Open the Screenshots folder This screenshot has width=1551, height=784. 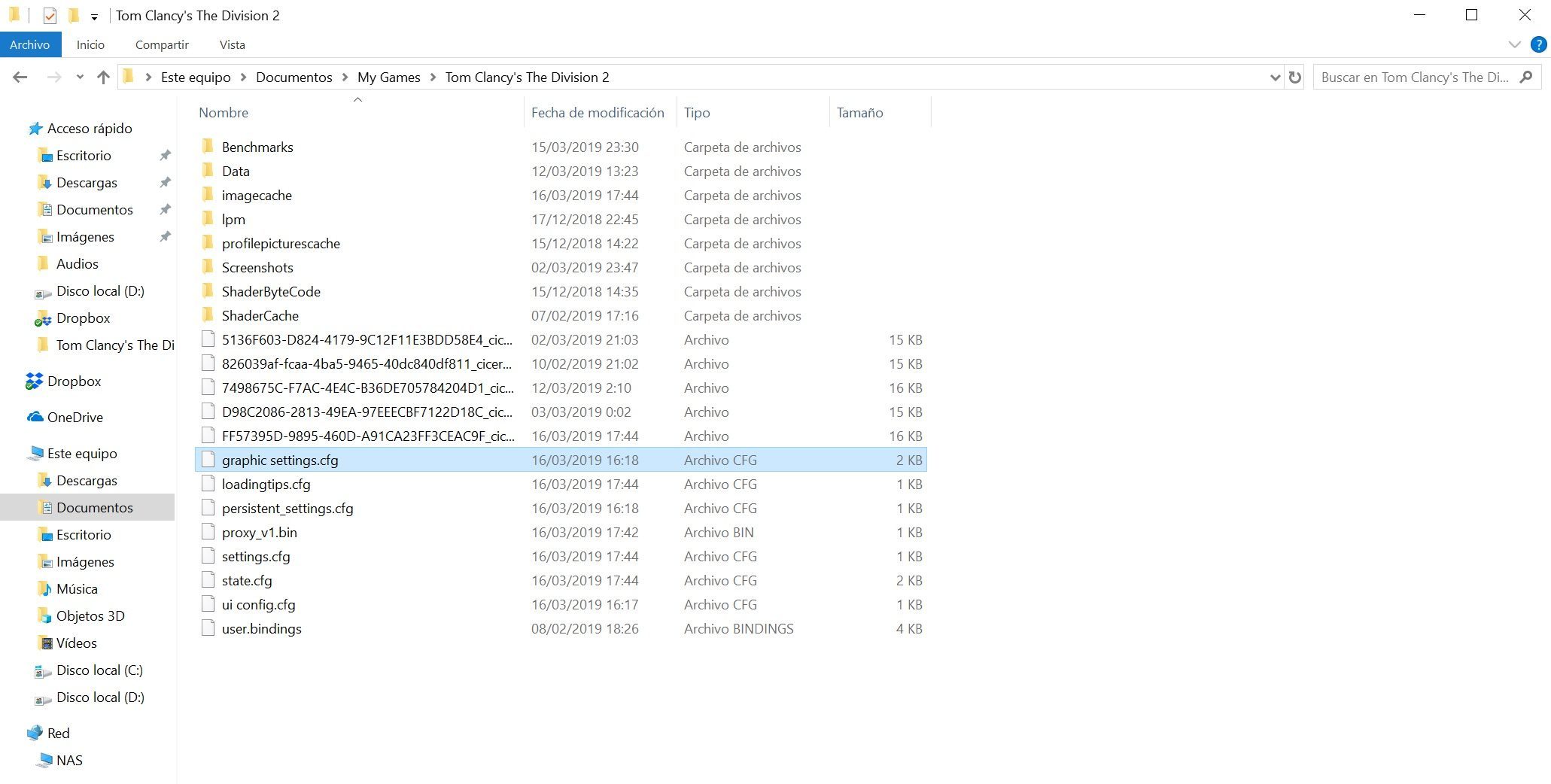tap(257, 268)
